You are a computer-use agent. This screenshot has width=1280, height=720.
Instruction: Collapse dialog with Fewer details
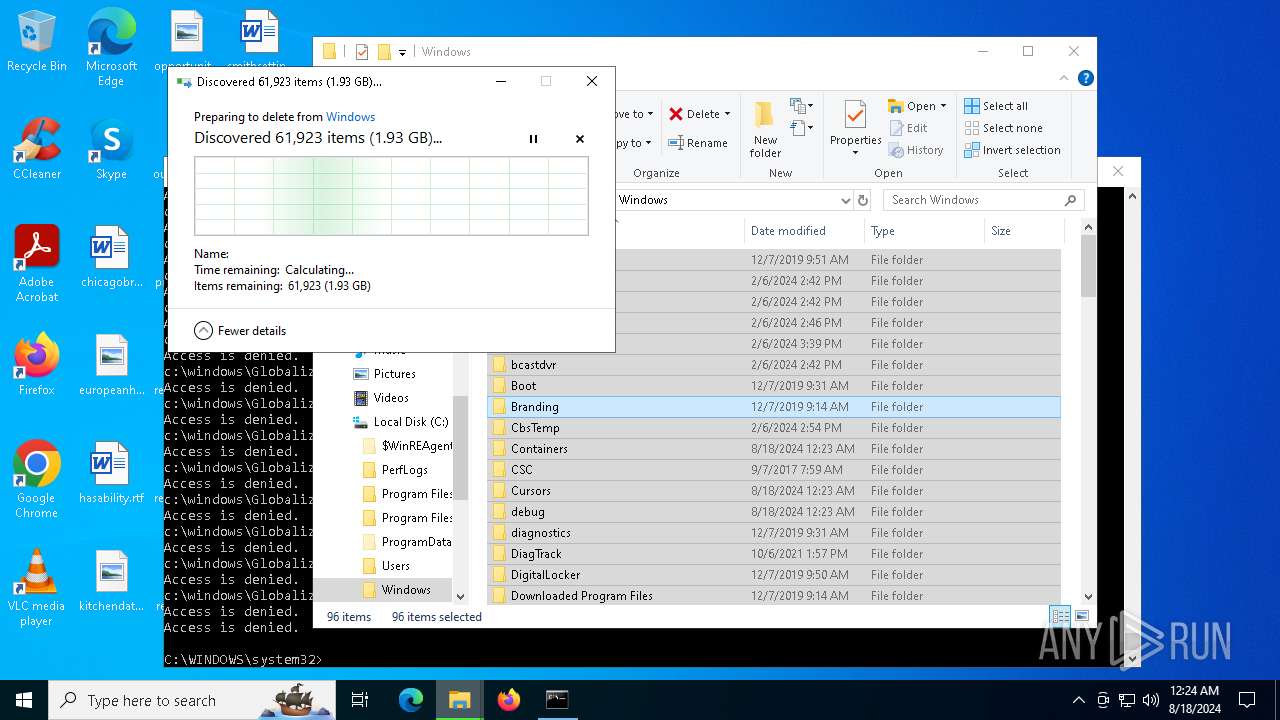point(240,330)
